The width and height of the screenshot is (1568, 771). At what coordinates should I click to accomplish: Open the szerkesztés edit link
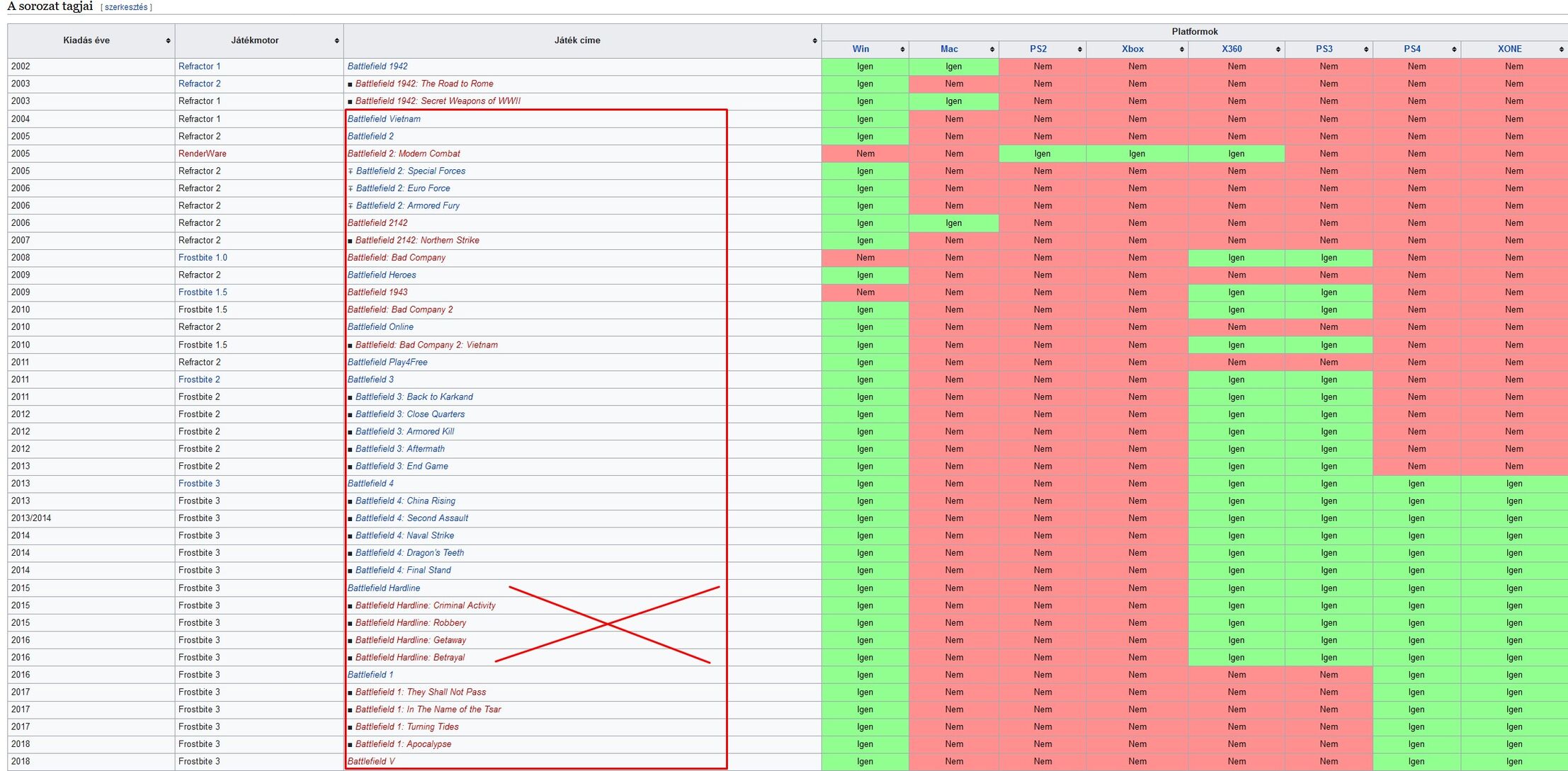(126, 7)
